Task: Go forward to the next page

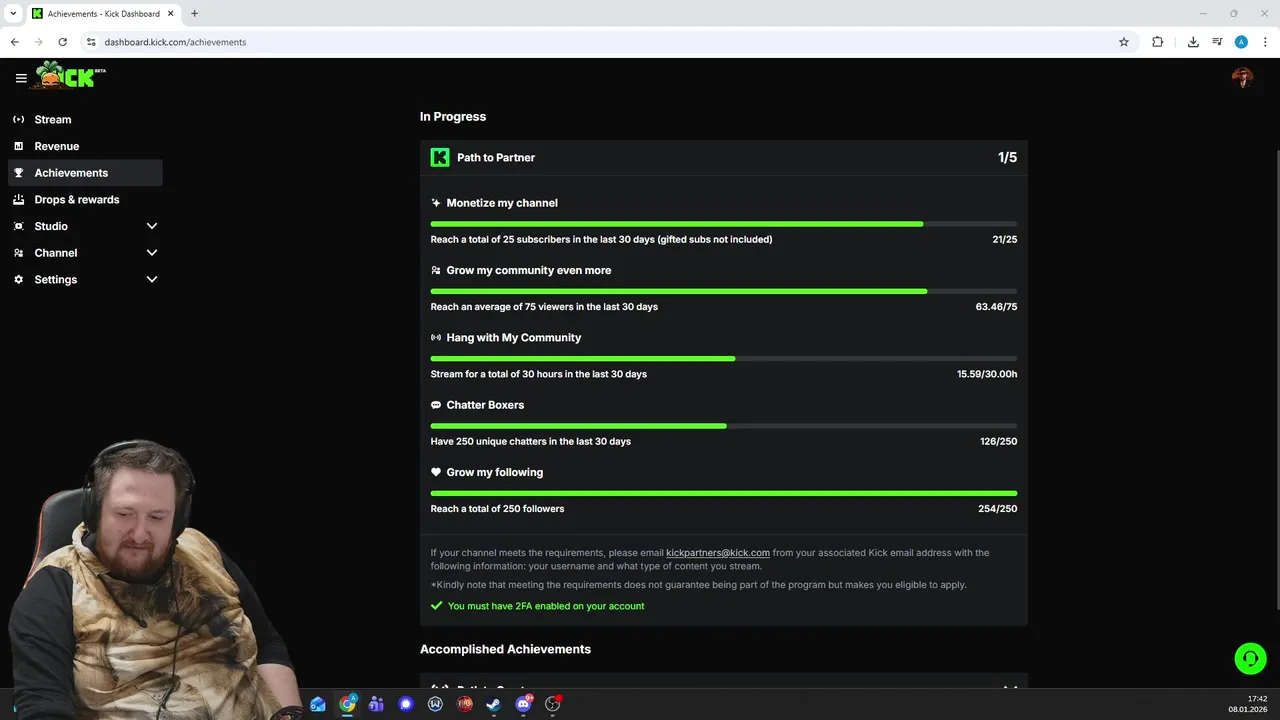Action: point(39,42)
